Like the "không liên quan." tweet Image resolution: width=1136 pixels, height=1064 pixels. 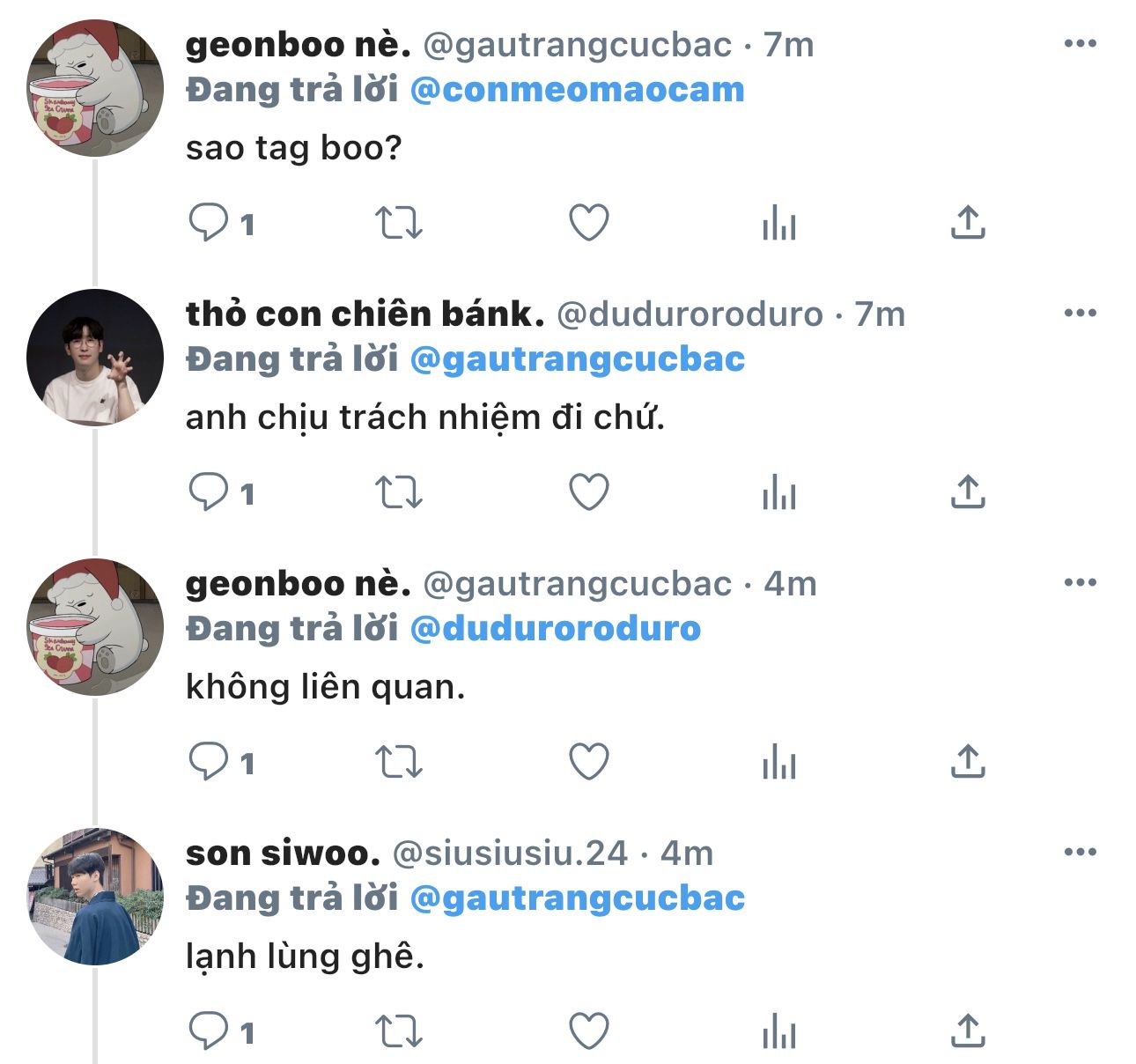589,762
